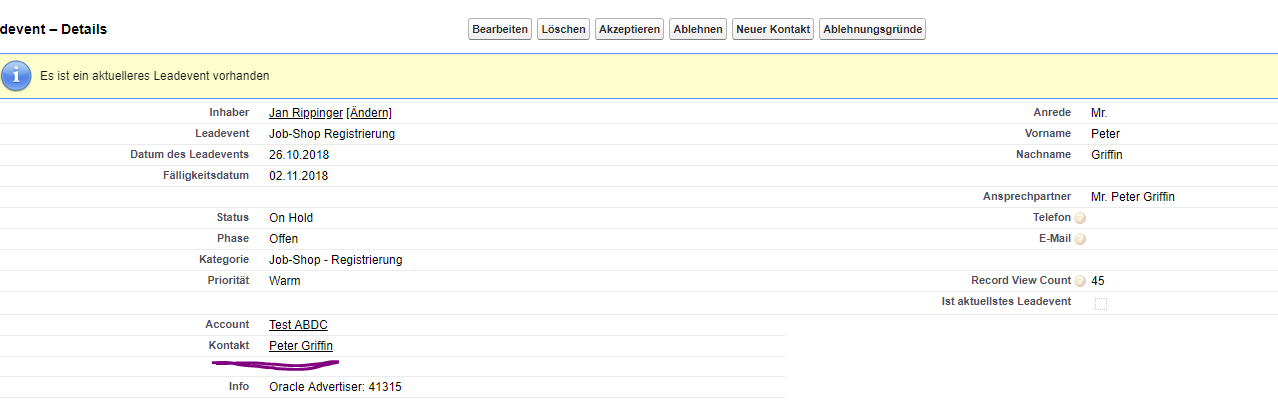Open the Test ABDC account link
This screenshot has width=1278, height=411.
tap(298, 325)
